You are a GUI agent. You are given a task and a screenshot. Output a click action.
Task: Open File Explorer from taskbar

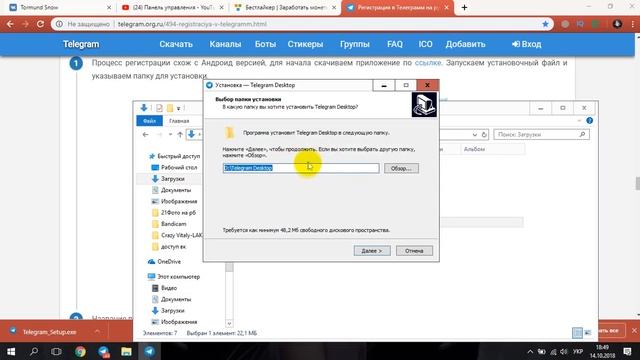(126, 351)
